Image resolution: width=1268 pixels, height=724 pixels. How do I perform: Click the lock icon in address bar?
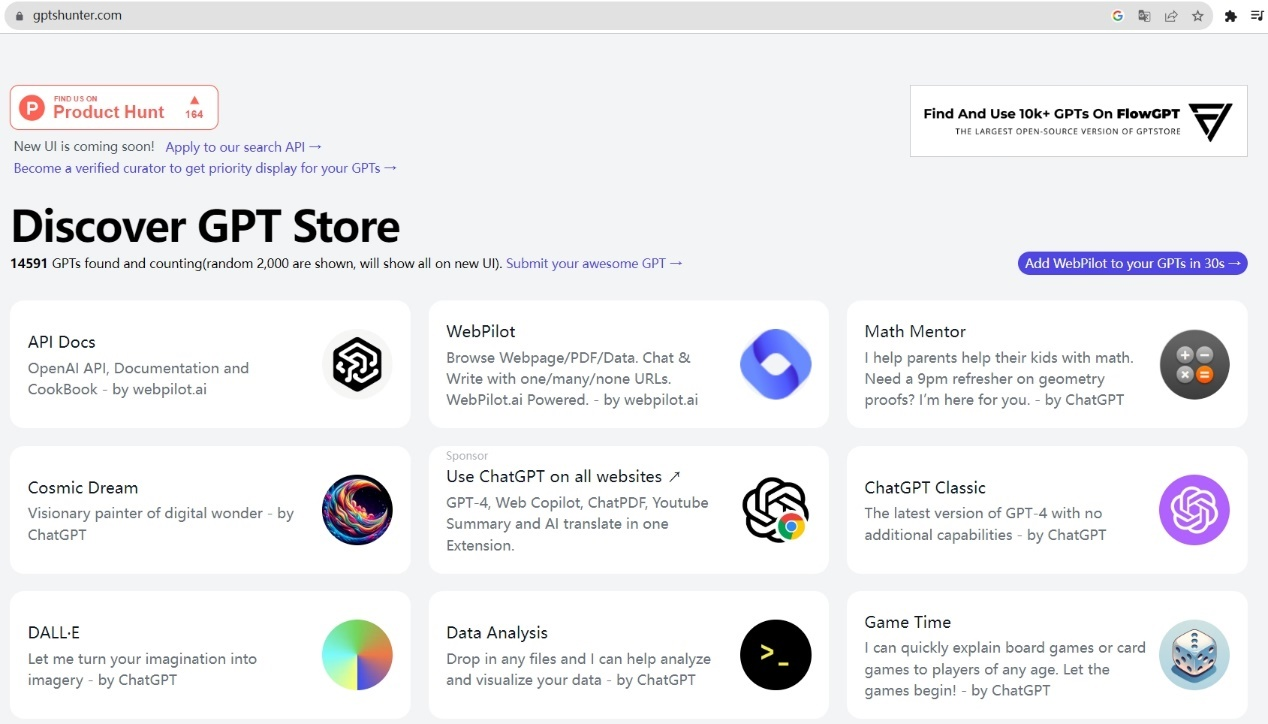tap(18, 16)
